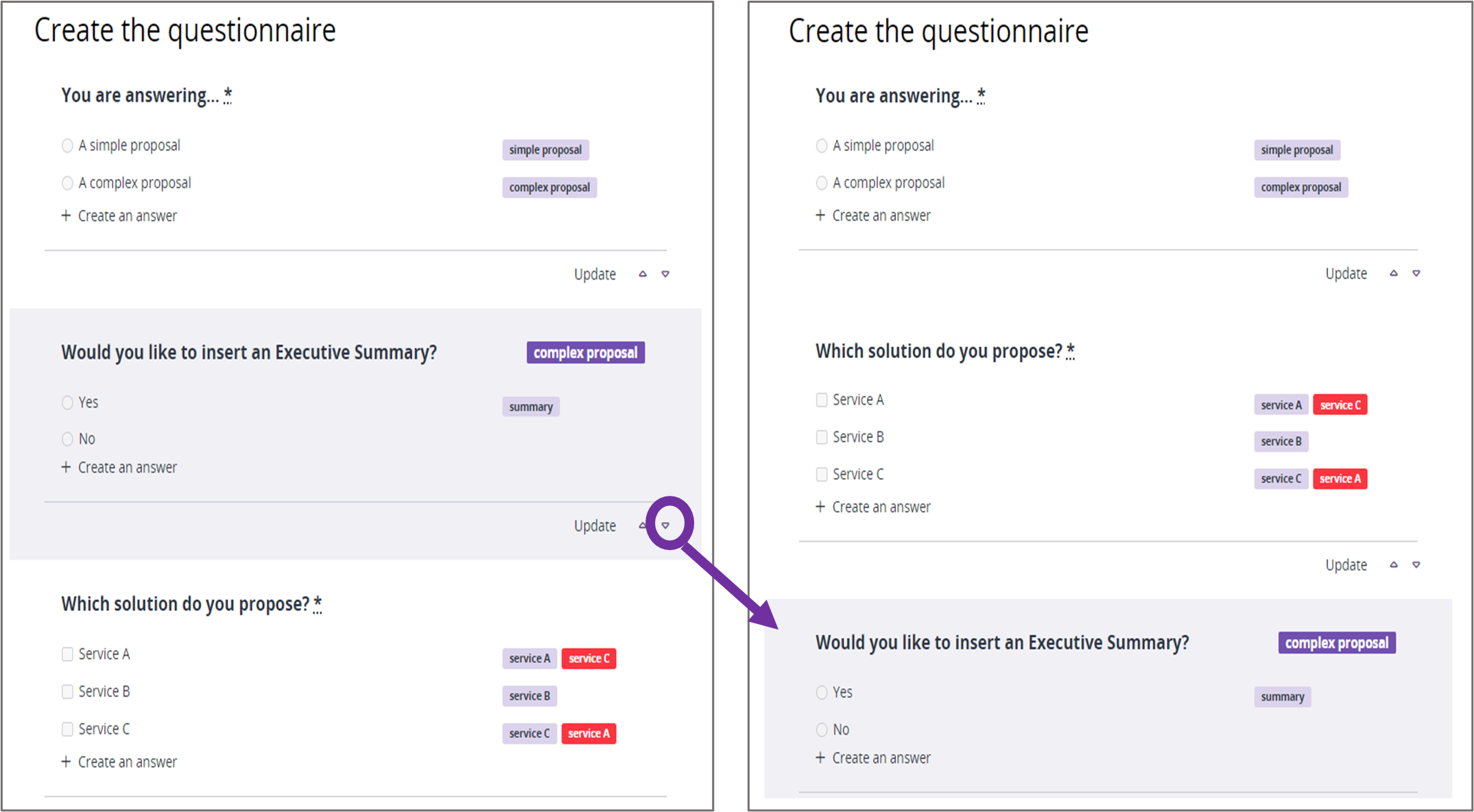Click Update under Executive Summary in left panel
This screenshot has height=812, width=1474.
coord(595,526)
